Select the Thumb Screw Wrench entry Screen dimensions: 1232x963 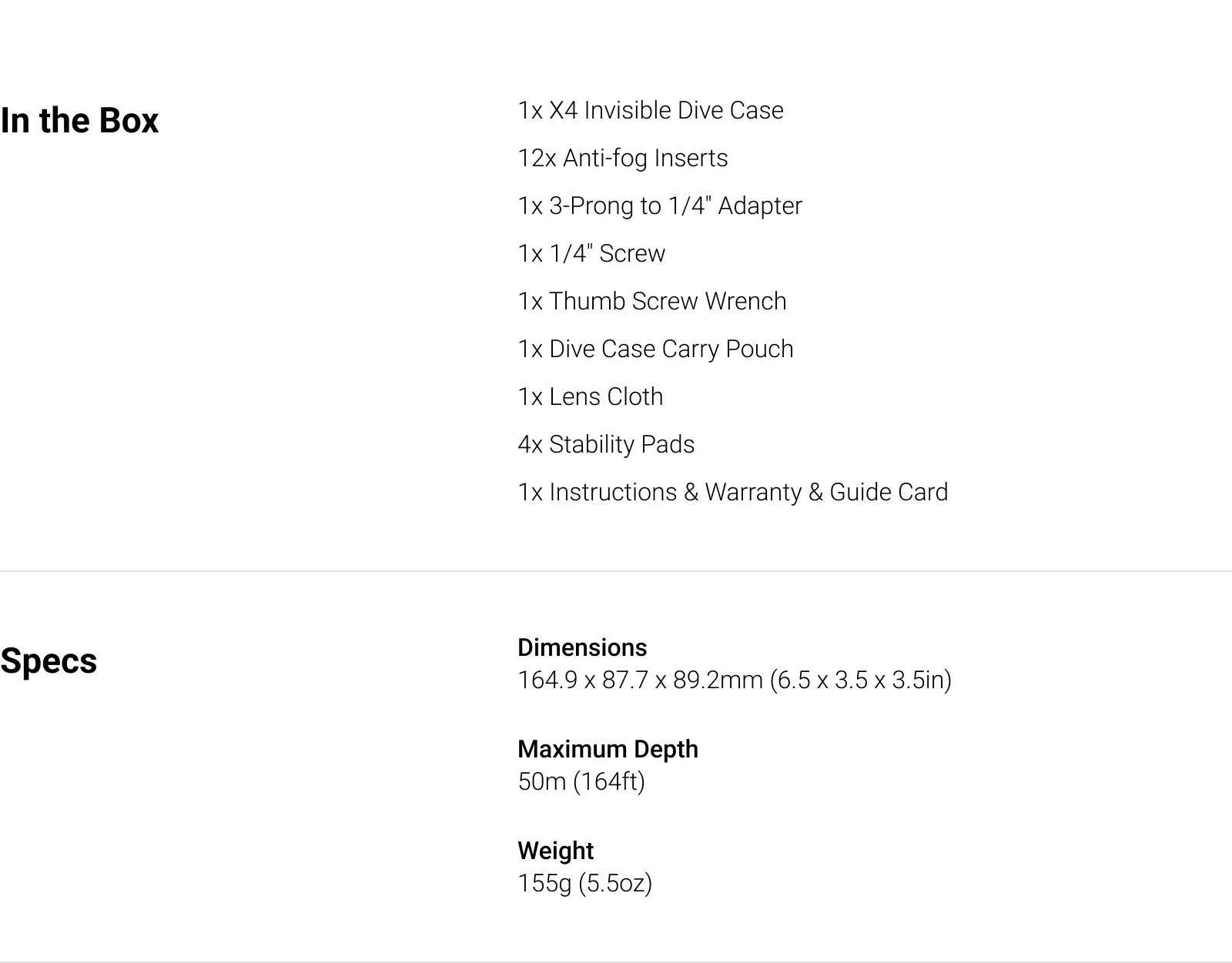pos(652,302)
